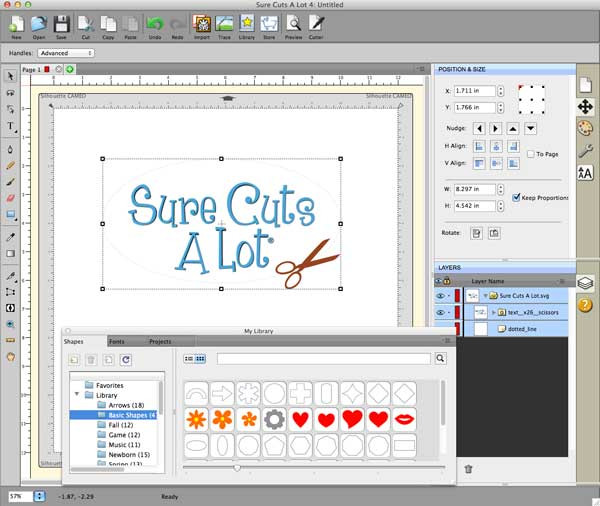The width and height of the screenshot is (600, 506).
Task: Click the library search field
Action: point(324,358)
